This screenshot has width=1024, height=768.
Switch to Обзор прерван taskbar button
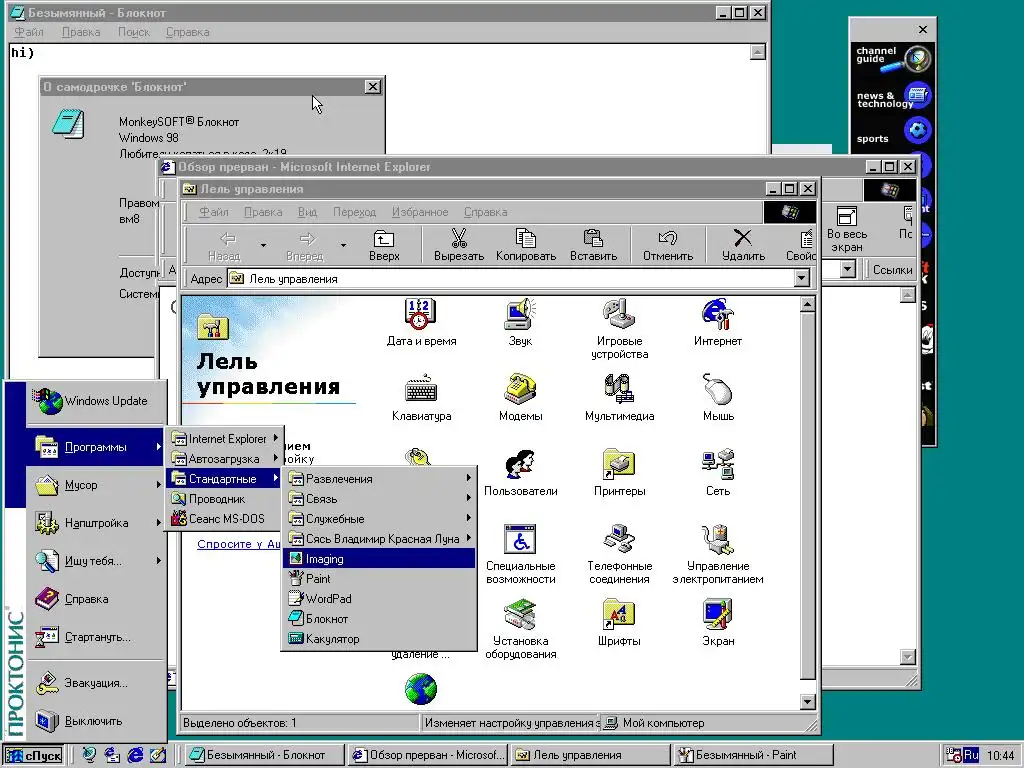pos(428,756)
